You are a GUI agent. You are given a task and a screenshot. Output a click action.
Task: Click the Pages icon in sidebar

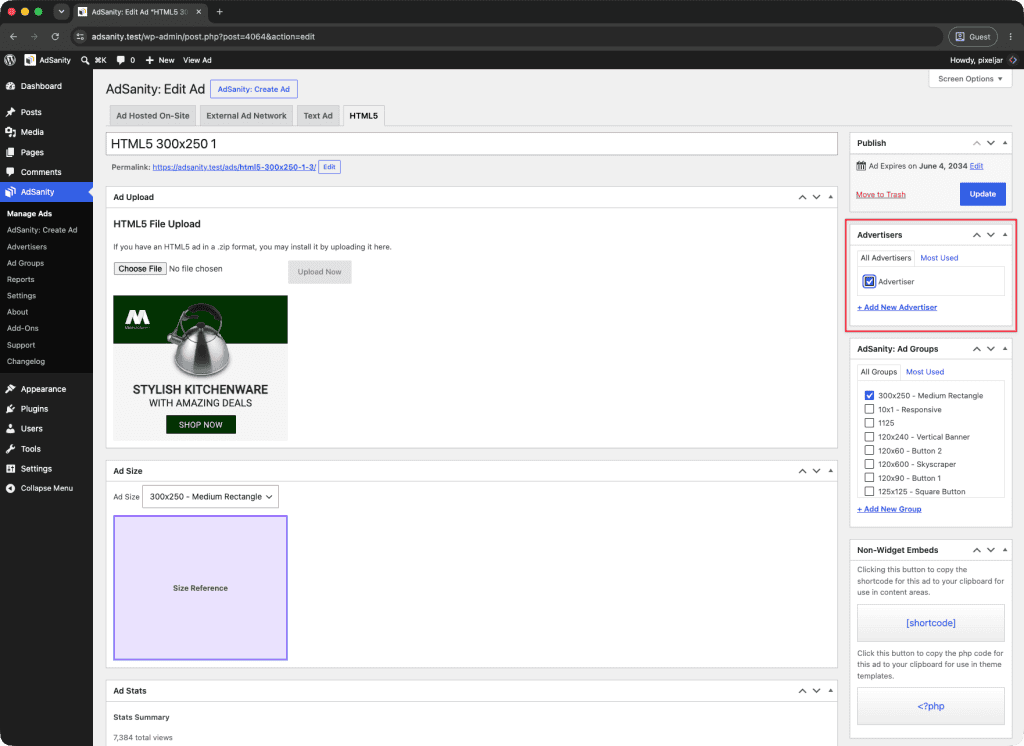(x=10, y=152)
